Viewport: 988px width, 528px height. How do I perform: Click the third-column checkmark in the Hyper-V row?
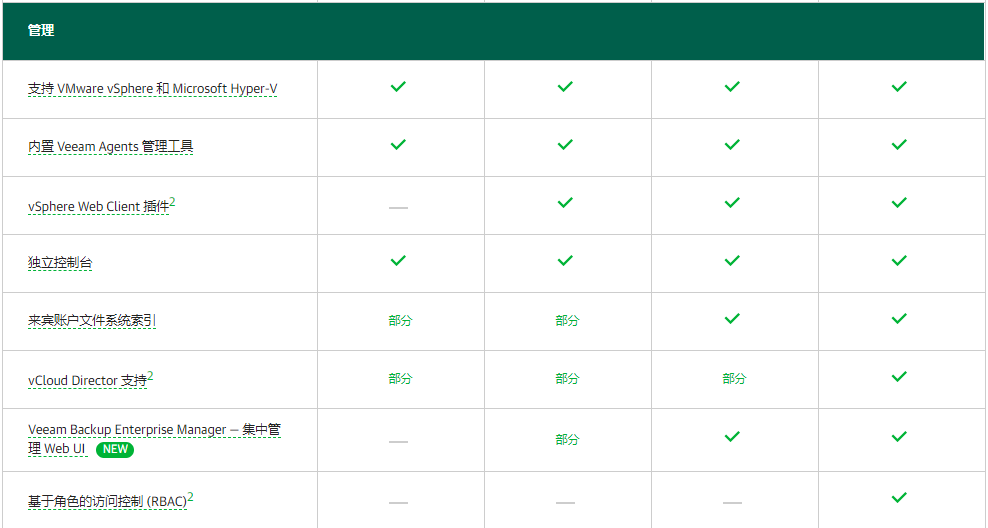(x=732, y=87)
